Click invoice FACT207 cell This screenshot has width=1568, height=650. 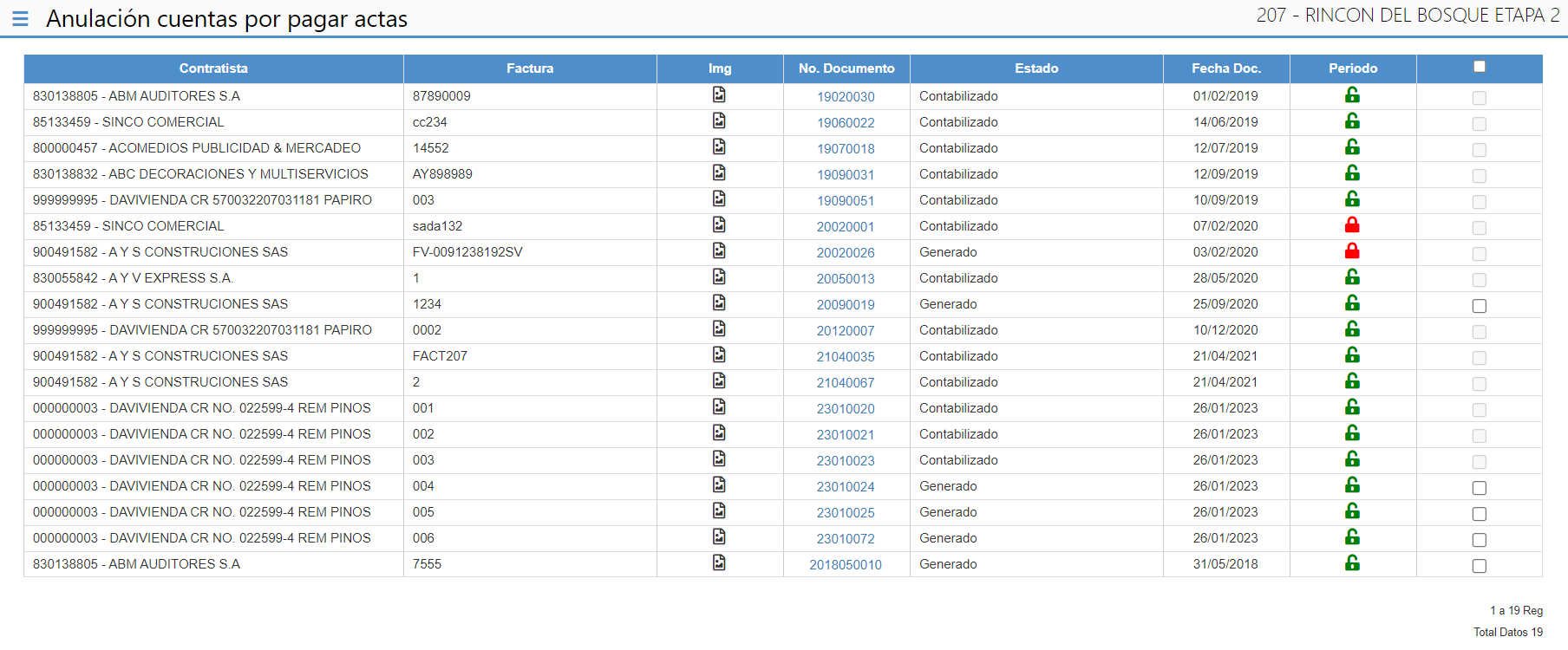[530, 356]
